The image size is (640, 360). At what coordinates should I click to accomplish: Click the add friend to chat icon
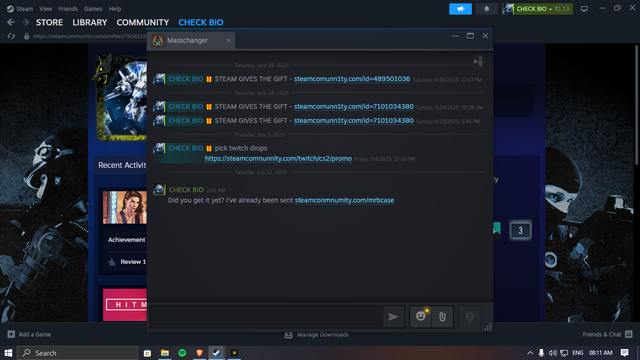pos(478,61)
